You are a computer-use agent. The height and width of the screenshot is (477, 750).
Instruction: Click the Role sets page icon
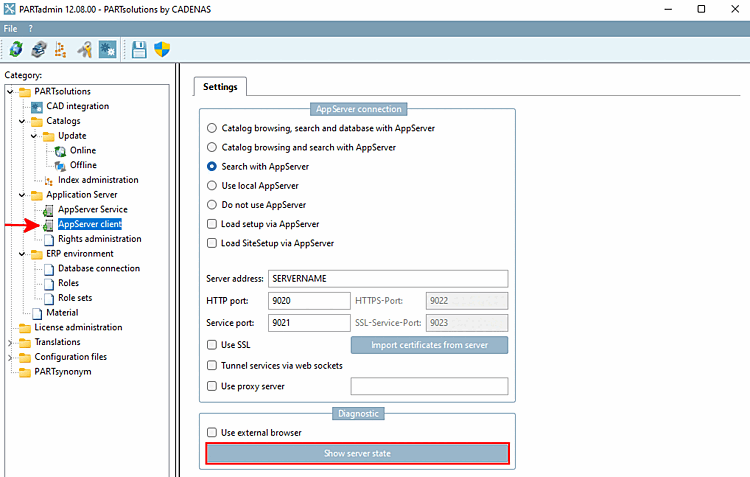click(x=49, y=299)
